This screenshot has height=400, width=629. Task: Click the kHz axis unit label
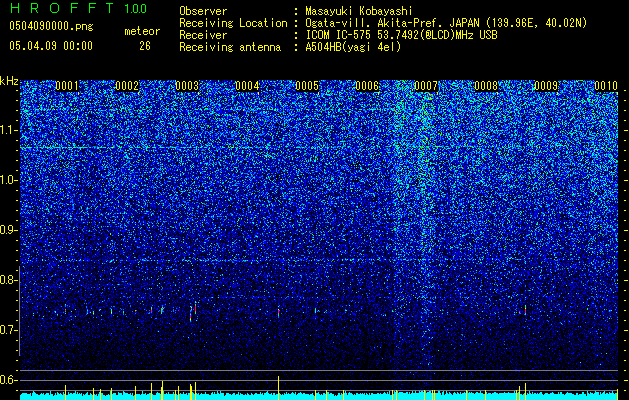click(x=9, y=81)
